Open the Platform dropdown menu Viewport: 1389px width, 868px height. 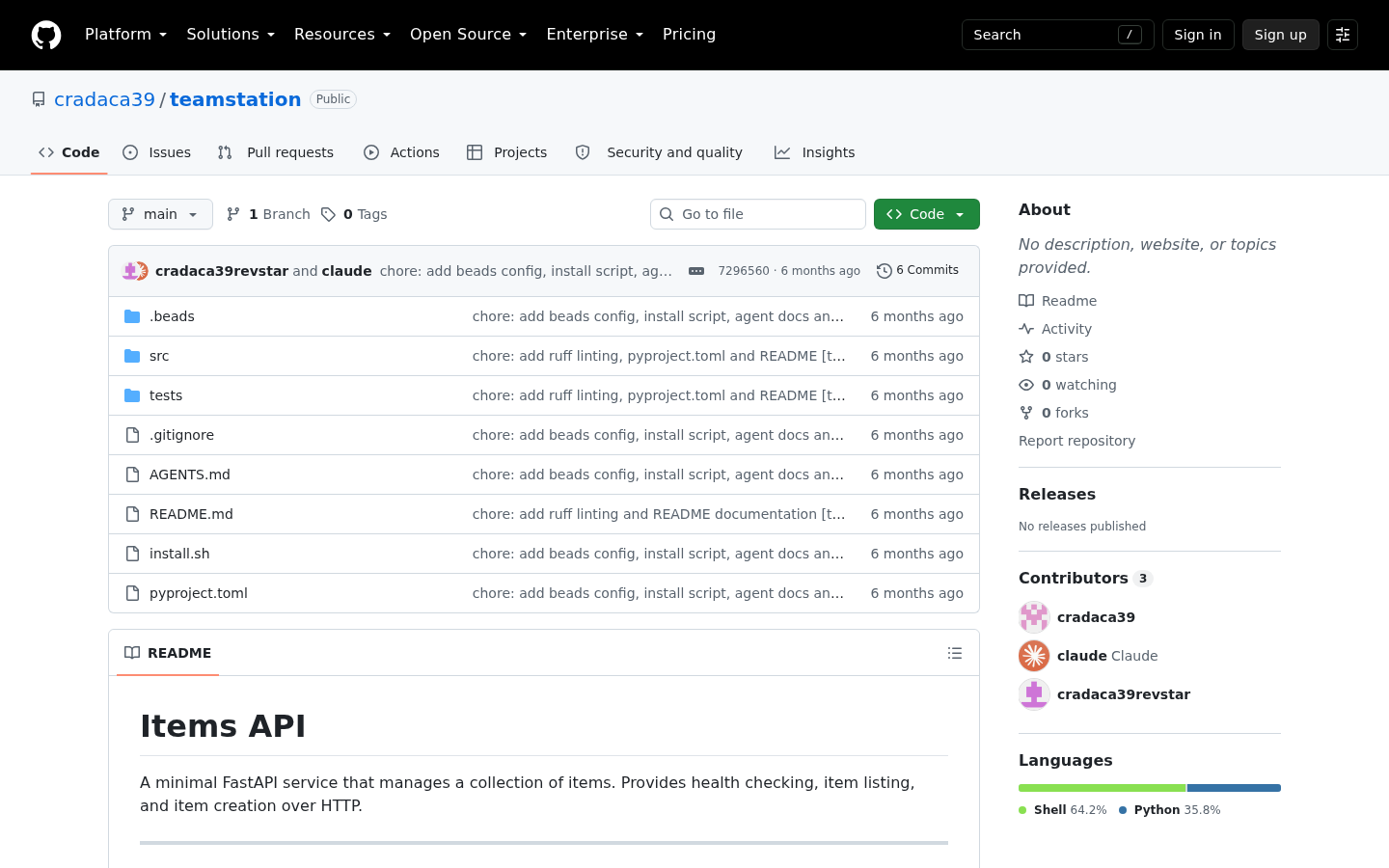pos(126,35)
